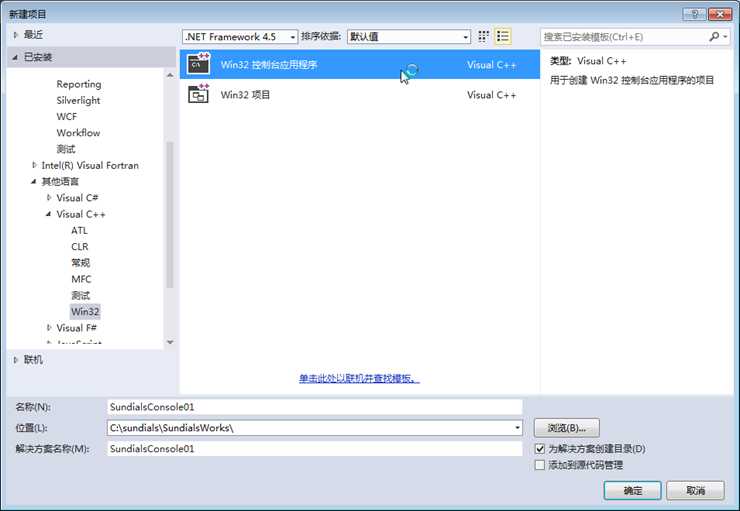740x511 pixels.
Task: Open search options dropdown arrow
Action: click(725, 37)
